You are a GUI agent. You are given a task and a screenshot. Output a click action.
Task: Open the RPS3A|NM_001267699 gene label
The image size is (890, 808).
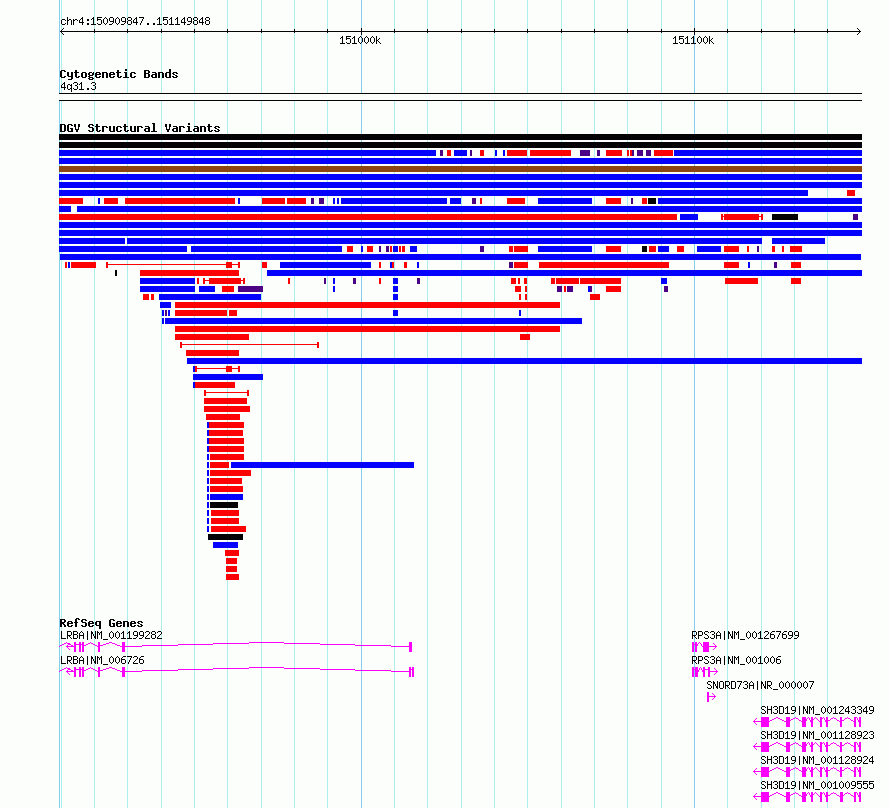click(745, 635)
